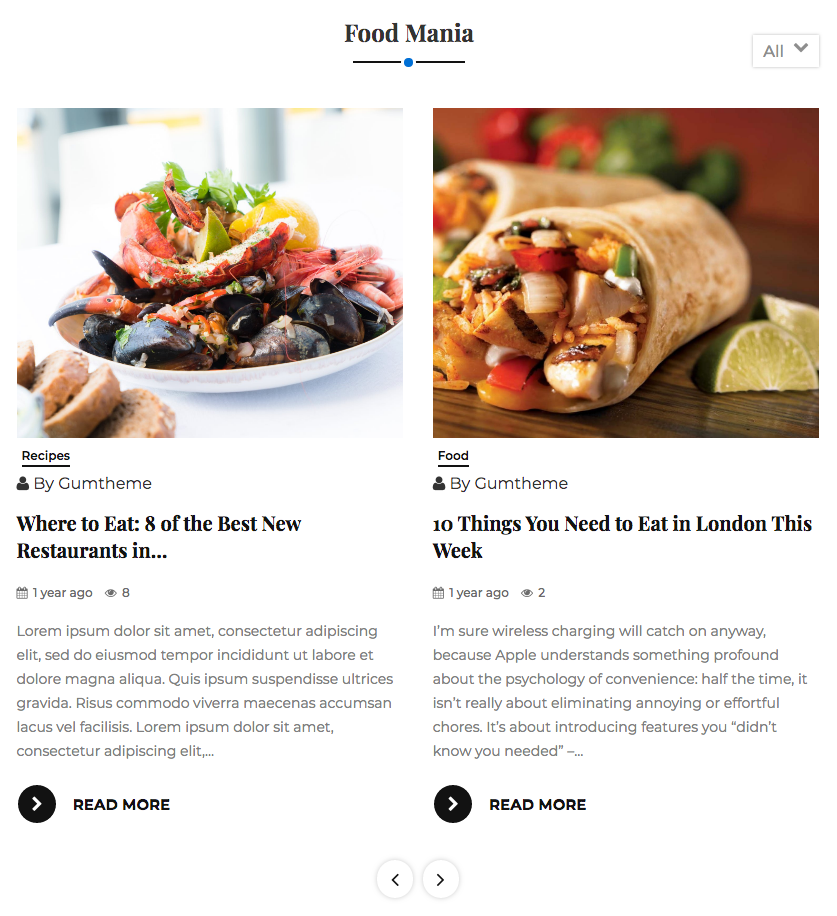837x916 pixels.
Task: Click the author icon on the Recipes post
Action: [x=23, y=483]
